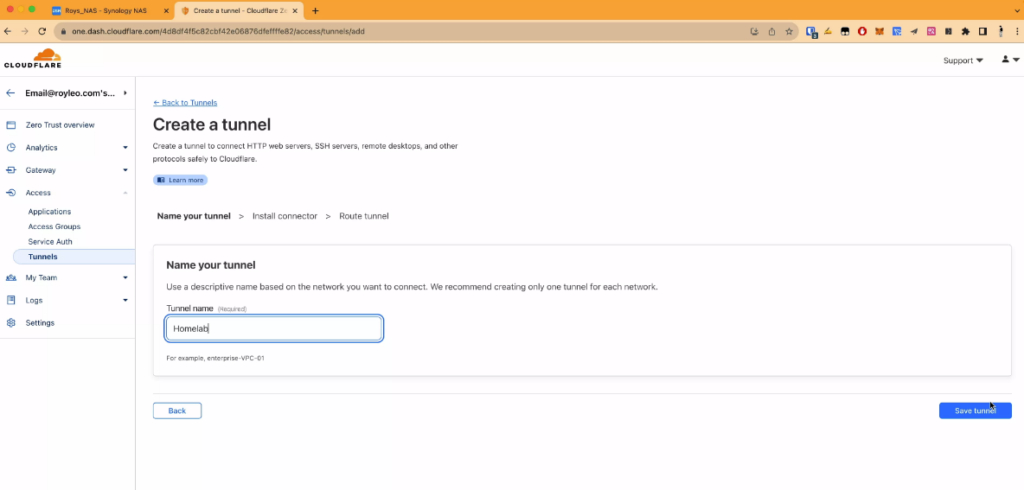Select the Name your tunnel step
Viewport: 1024px width, 490px height.
(194, 216)
